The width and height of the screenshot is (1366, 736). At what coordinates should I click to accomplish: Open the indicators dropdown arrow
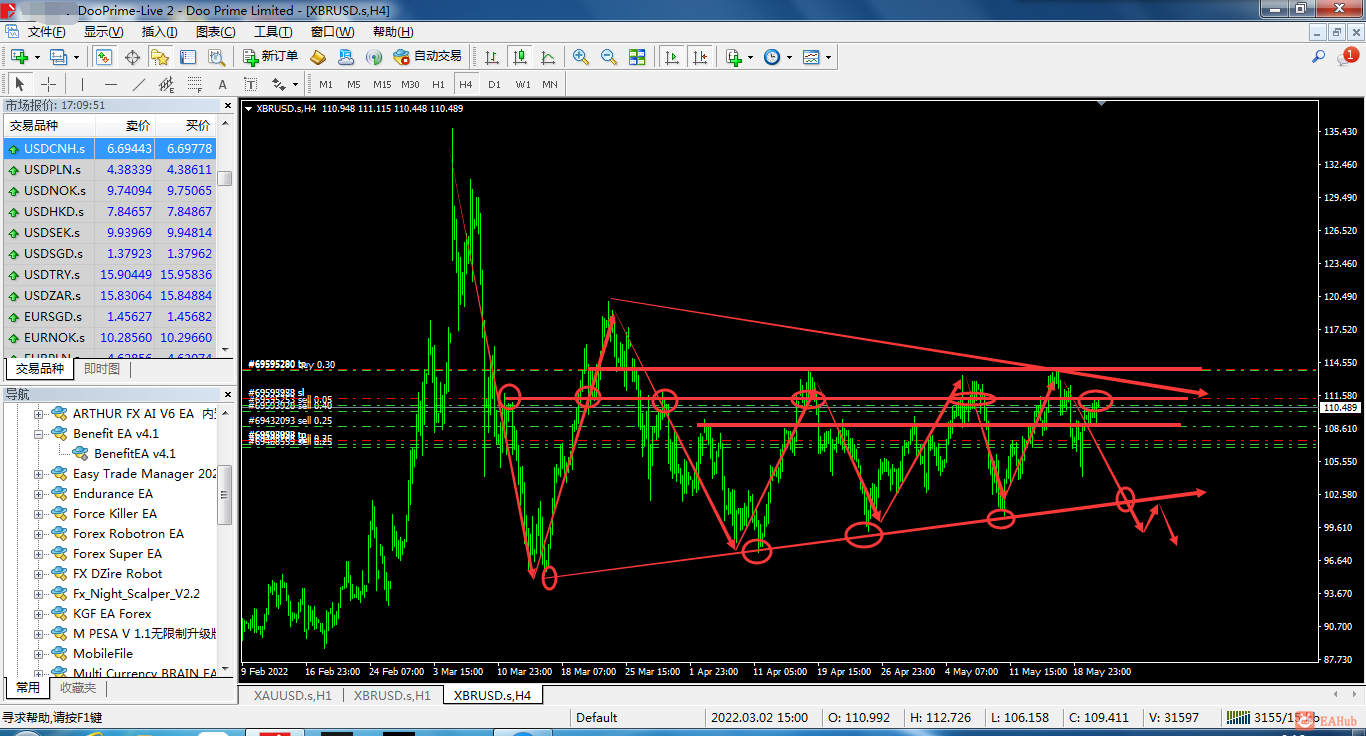pos(751,57)
